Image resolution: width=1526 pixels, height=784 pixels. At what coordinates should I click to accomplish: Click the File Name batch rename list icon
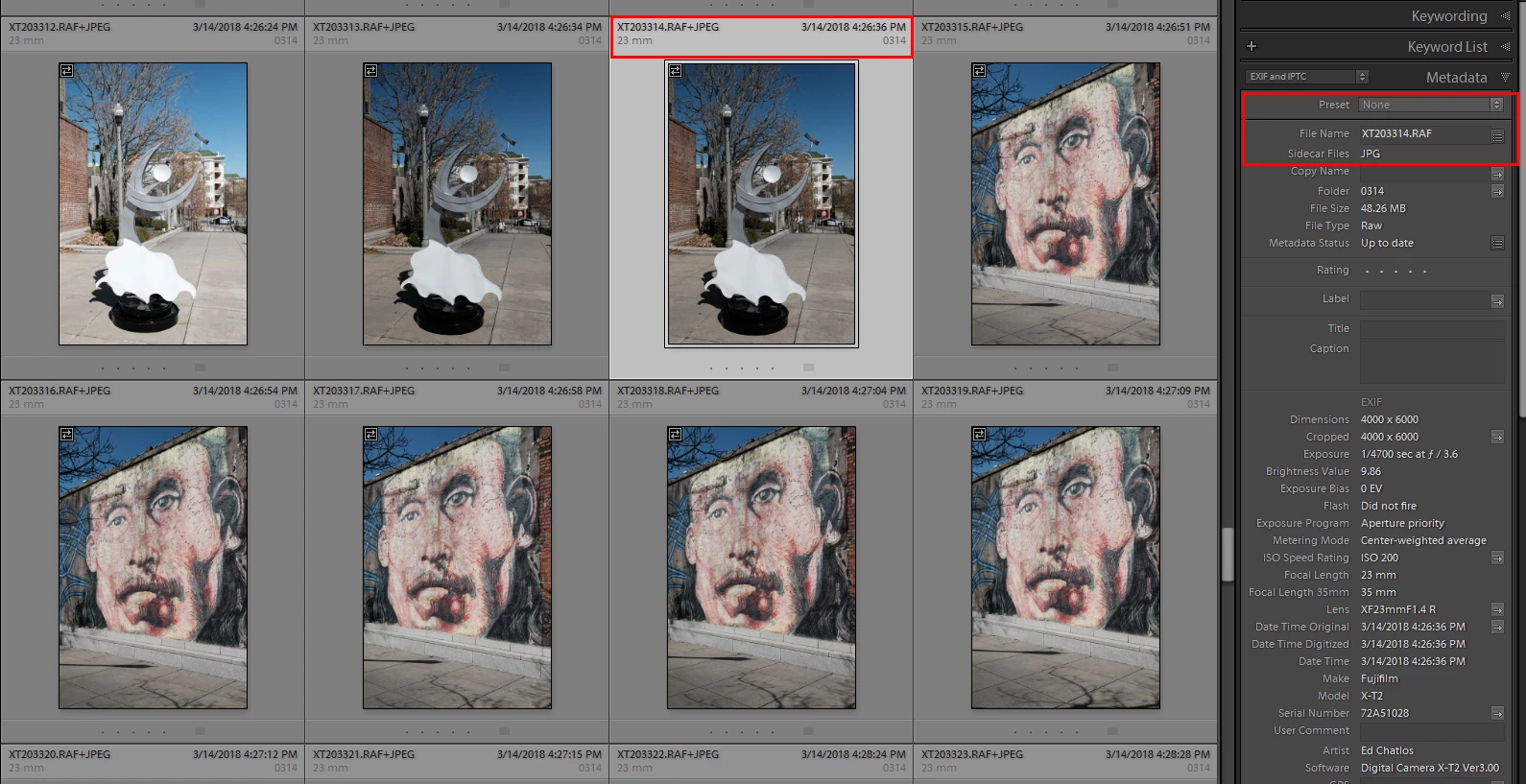point(1497,136)
